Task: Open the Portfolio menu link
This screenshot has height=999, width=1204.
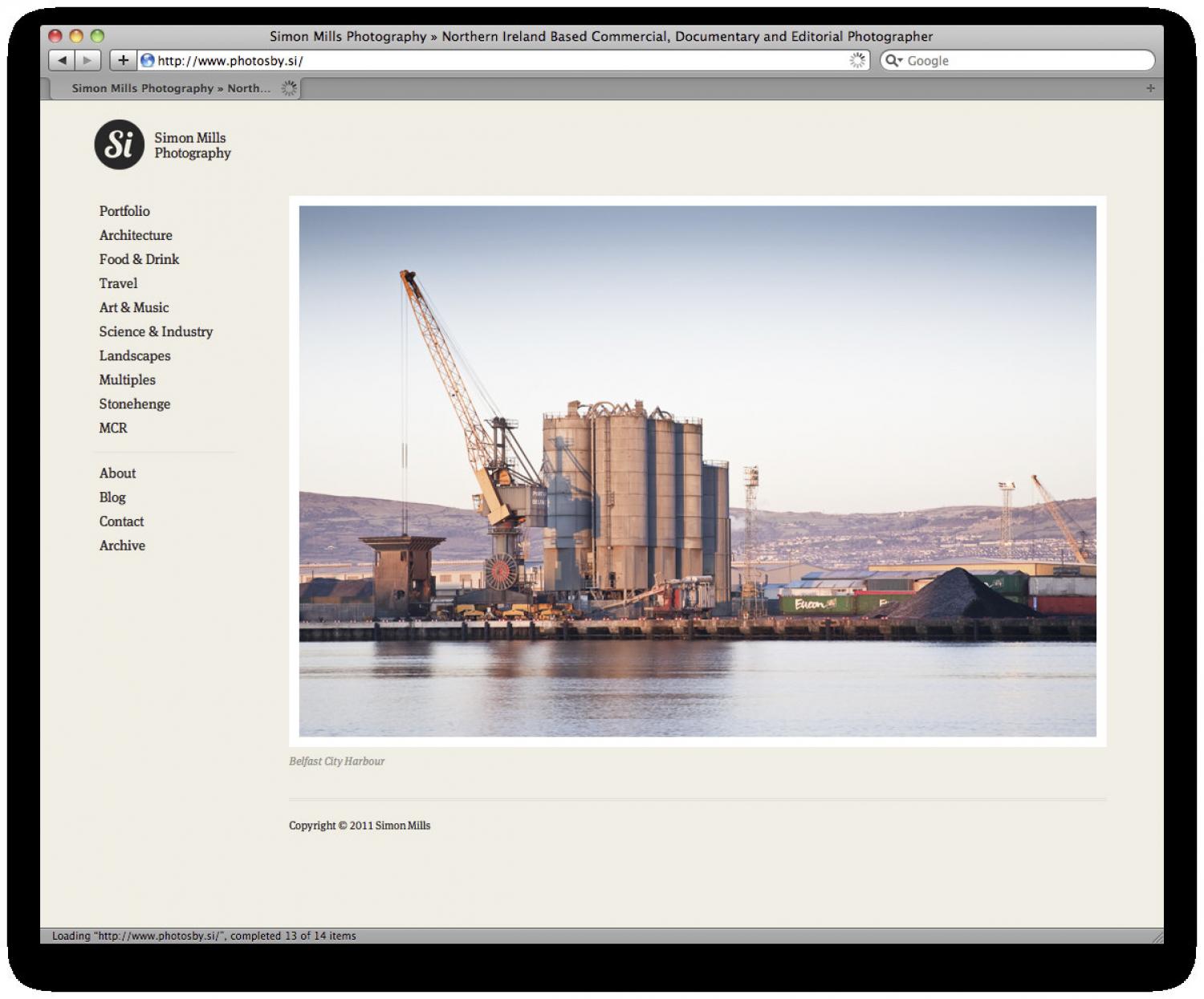Action: [x=124, y=211]
